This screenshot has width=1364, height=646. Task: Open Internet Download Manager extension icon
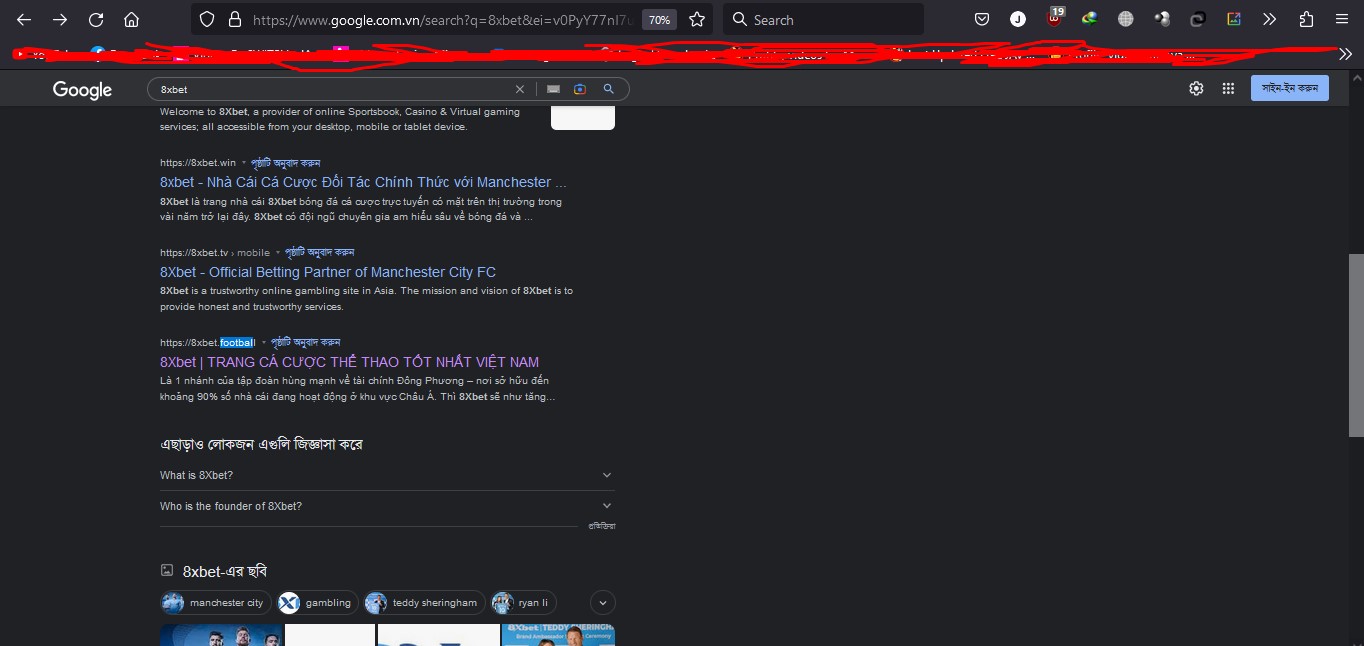click(1090, 19)
